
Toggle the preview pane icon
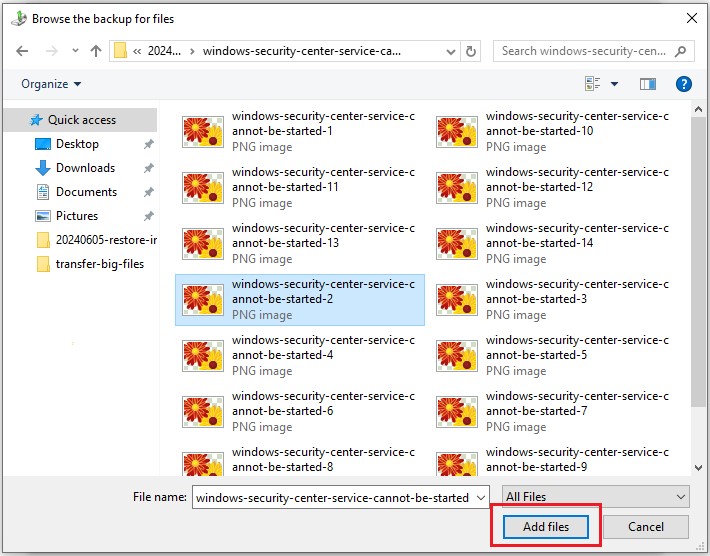pos(648,85)
